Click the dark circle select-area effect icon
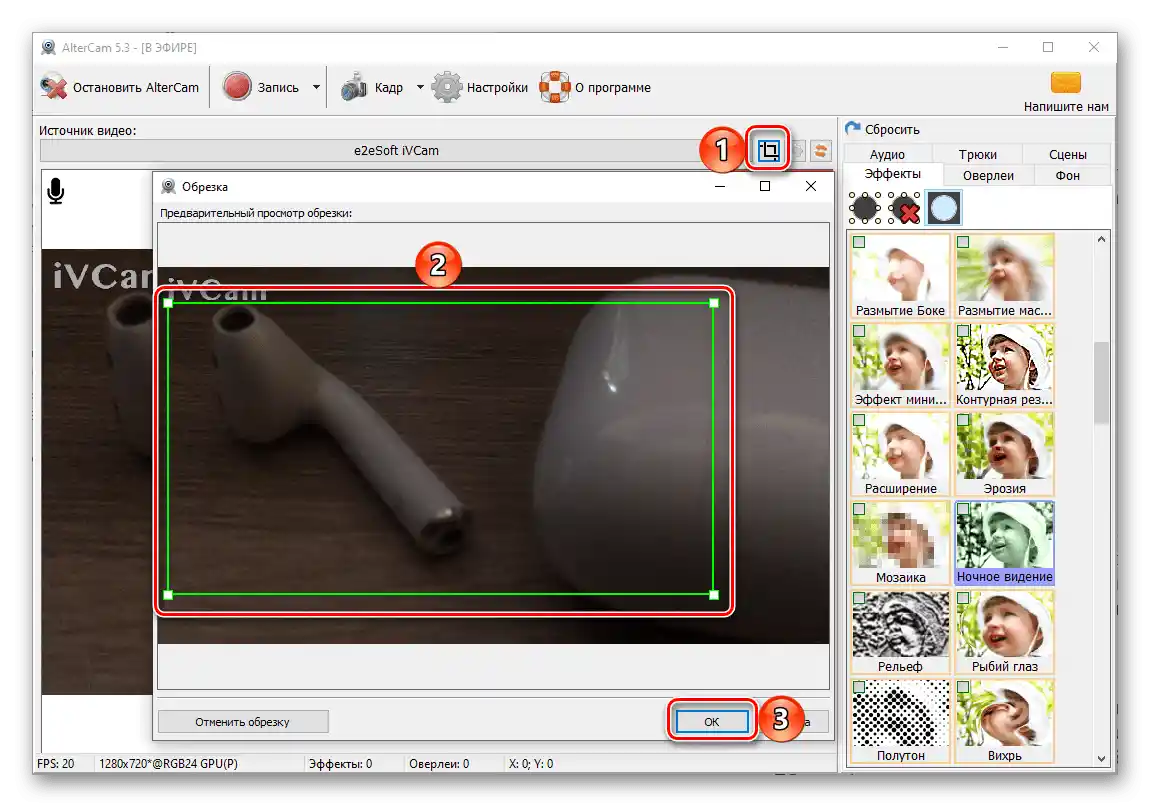The width and height of the screenshot is (1150, 807). [865, 208]
